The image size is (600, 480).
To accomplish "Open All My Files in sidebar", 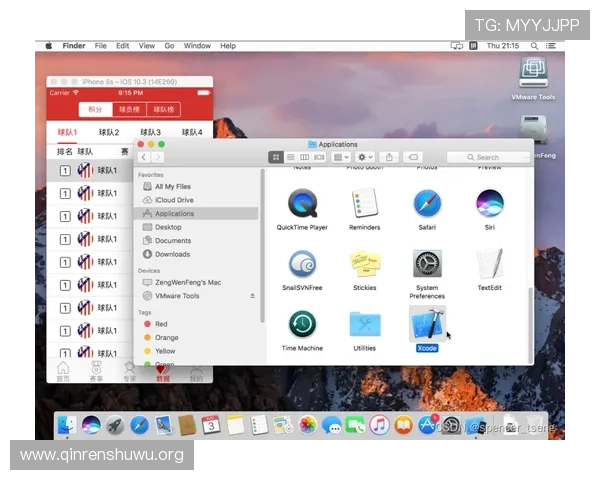I will tap(196, 187).
